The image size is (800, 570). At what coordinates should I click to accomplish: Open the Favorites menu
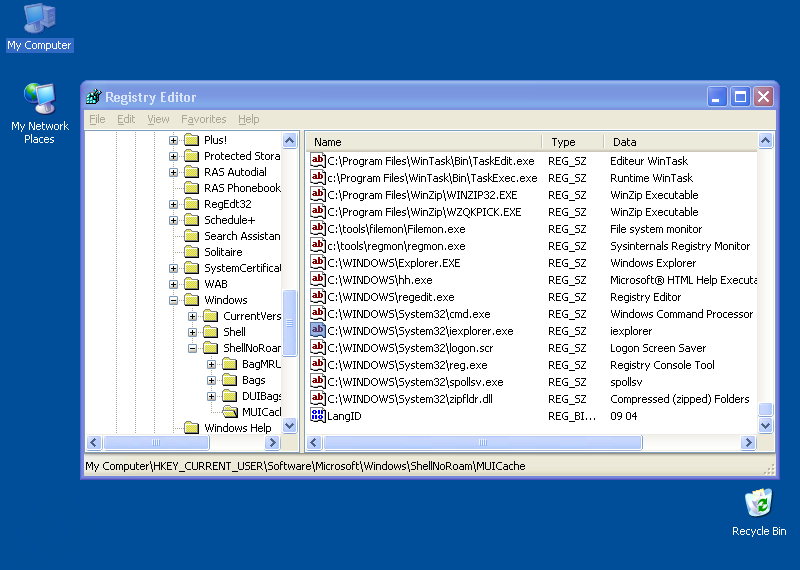pos(204,119)
